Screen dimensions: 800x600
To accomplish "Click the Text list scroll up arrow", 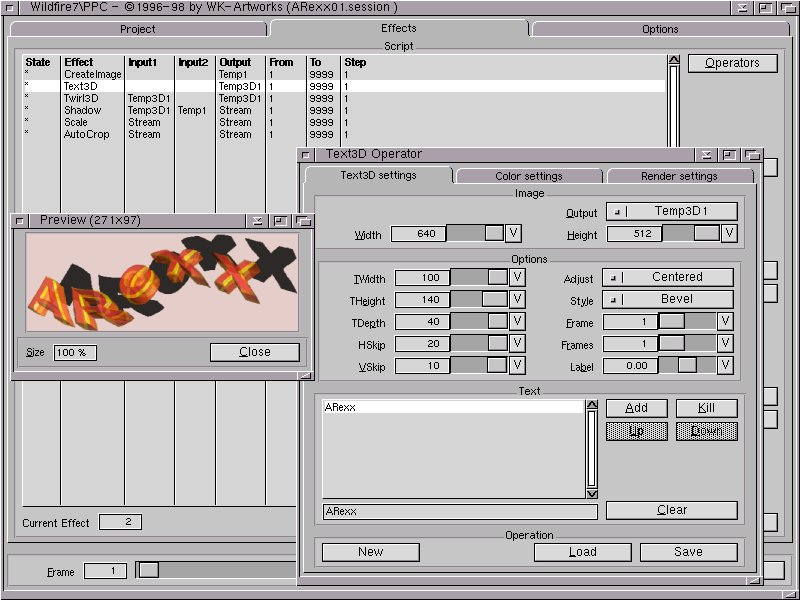I will coord(592,406).
